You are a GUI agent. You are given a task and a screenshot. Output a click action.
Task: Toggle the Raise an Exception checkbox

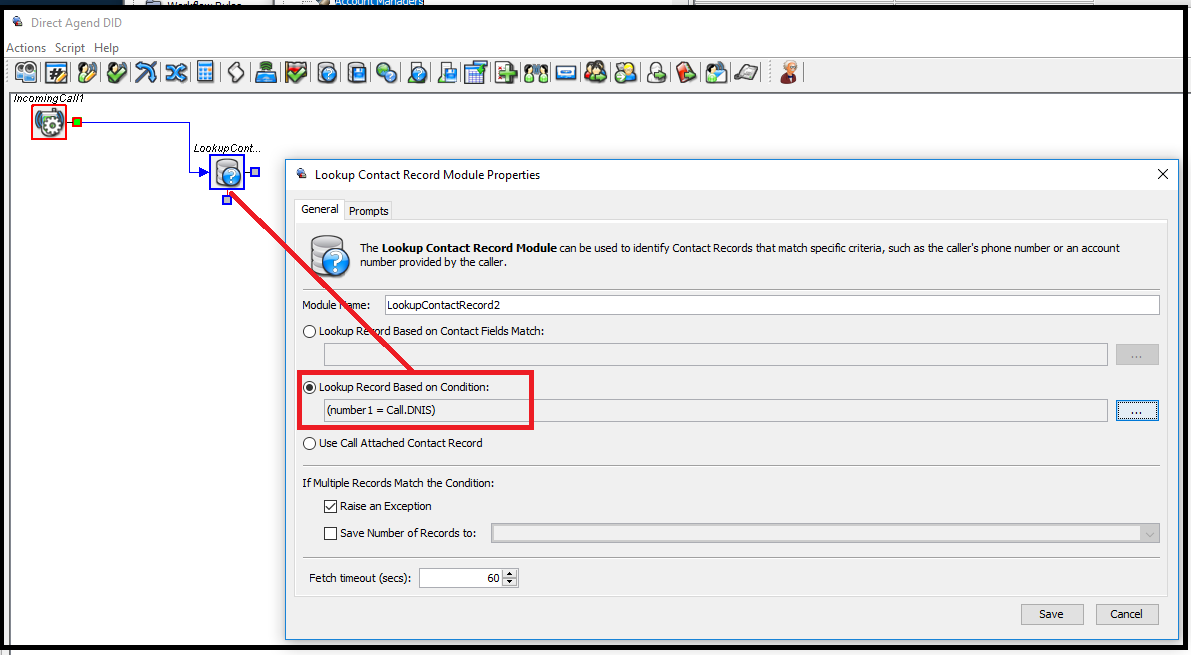(330, 507)
